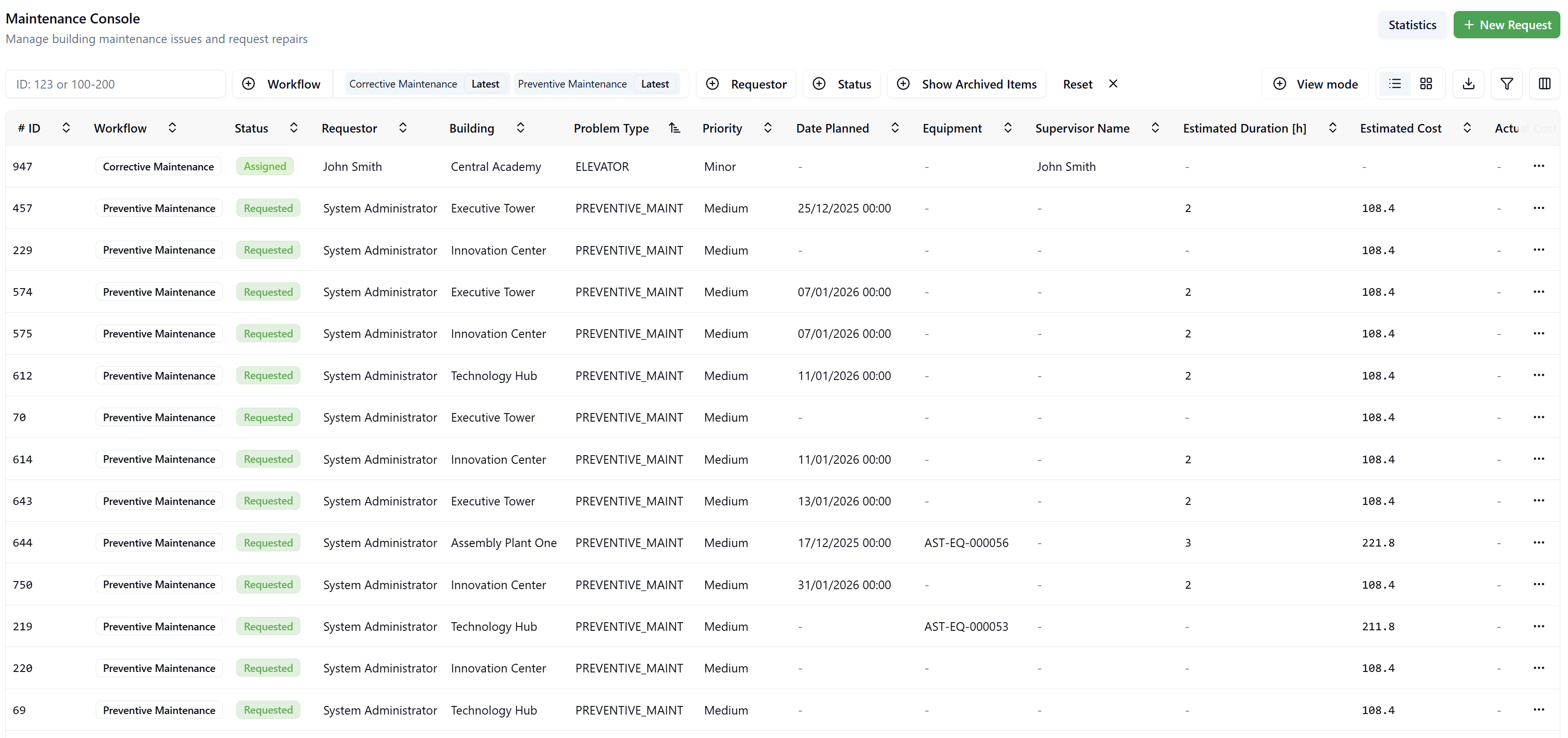Click supervisor John Smith in row 947
The width and height of the screenshot is (1568, 738).
point(1066,166)
